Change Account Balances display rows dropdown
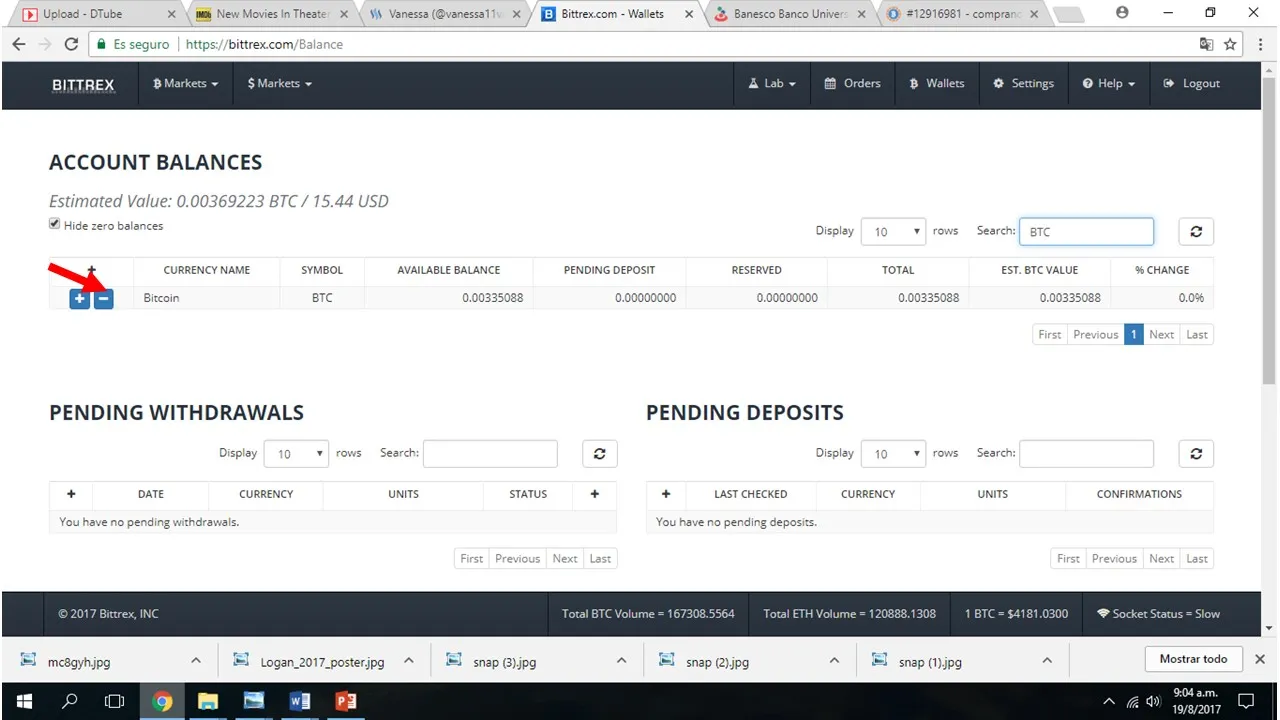The width and height of the screenshot is (1280, 720). (895, 231)
